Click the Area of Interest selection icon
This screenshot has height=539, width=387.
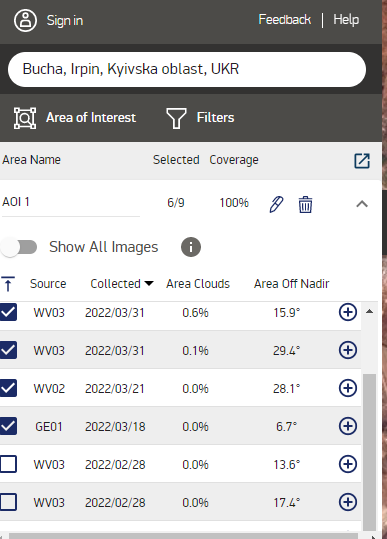tap(25, 118)
